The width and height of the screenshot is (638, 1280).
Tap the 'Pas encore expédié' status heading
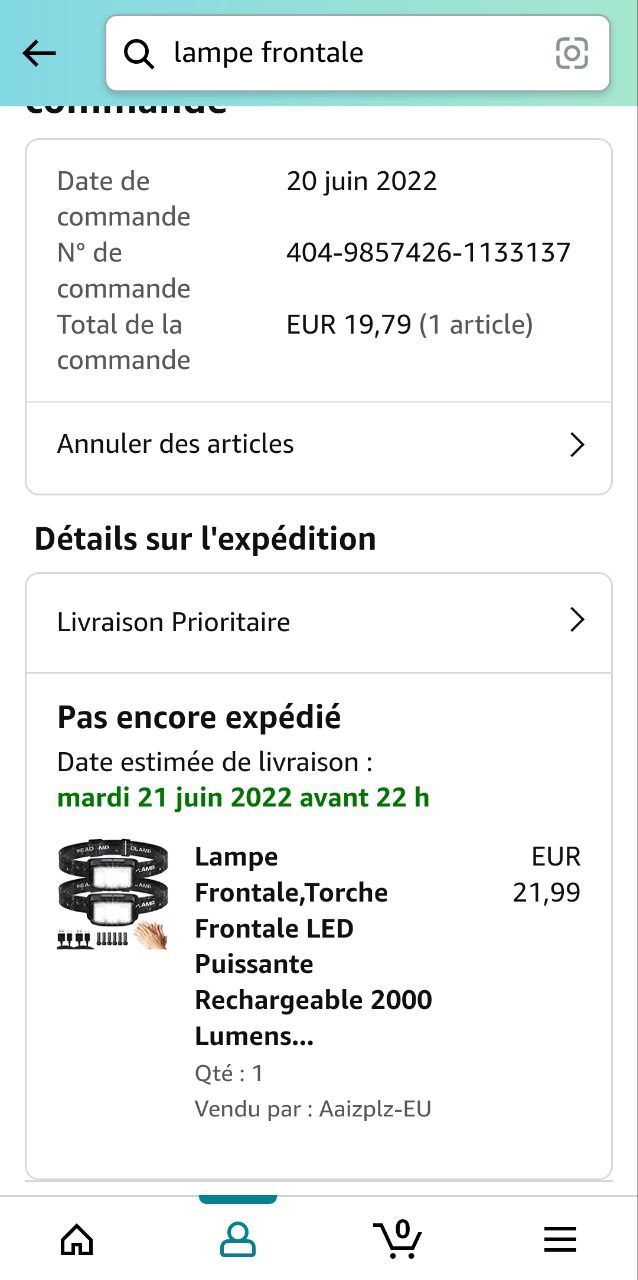coord(199,717)
